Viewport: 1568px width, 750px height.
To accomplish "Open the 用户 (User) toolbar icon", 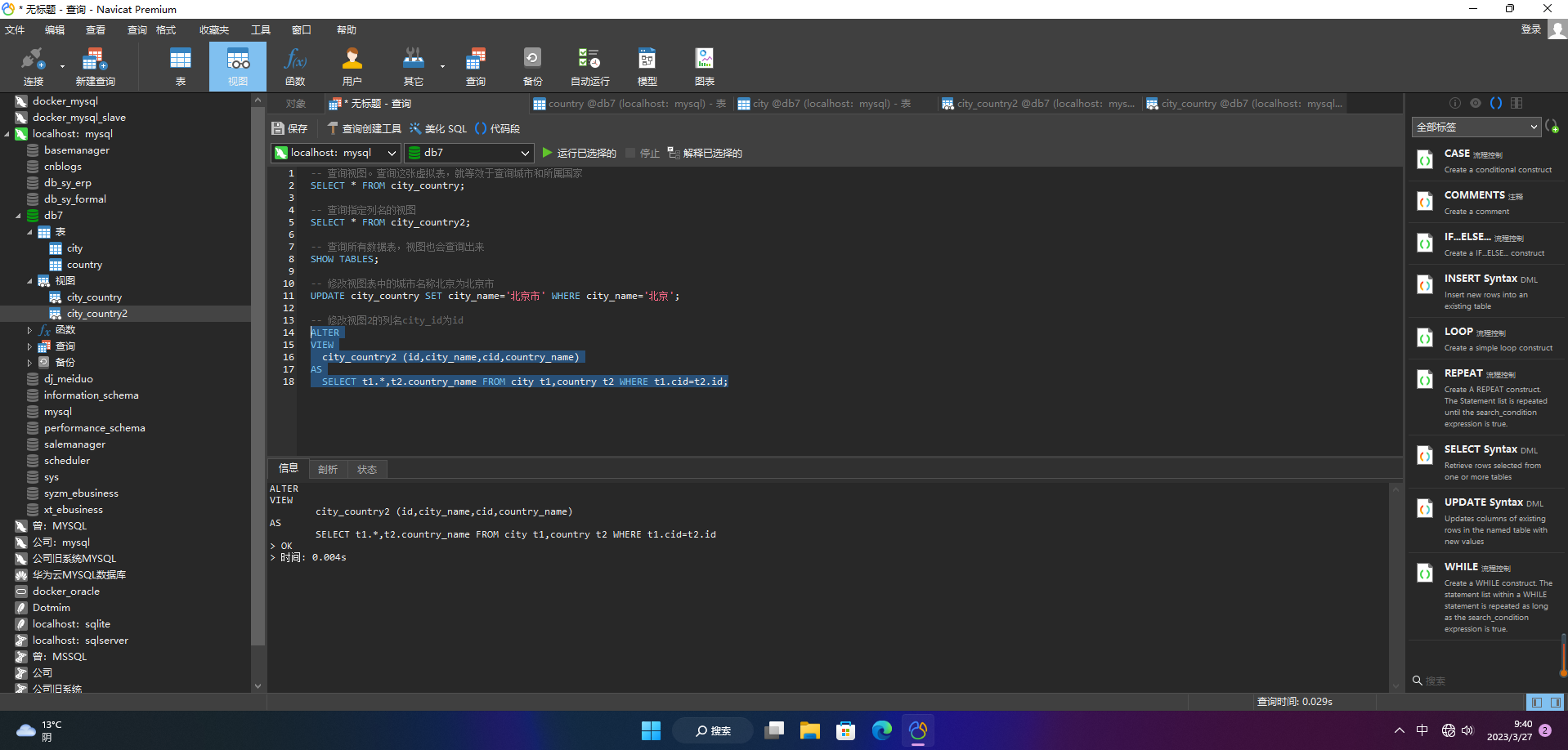I will coord(352,66).
